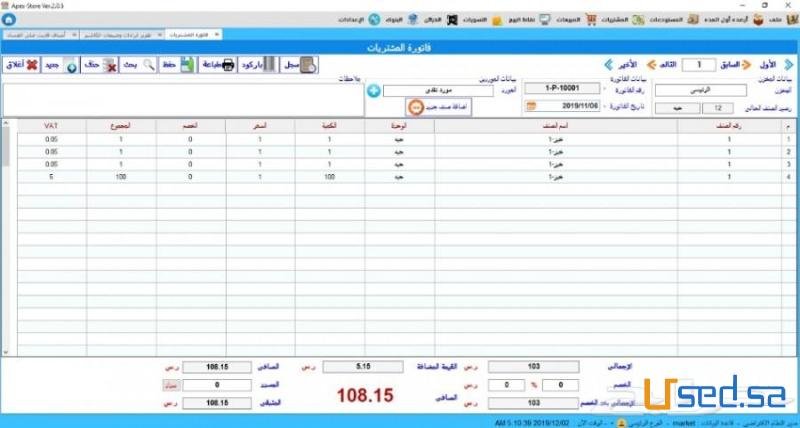The image size is (800, 428).
Task: Click the grid's vertical scrollbar down arrow
Action: (x=6, y=352)
